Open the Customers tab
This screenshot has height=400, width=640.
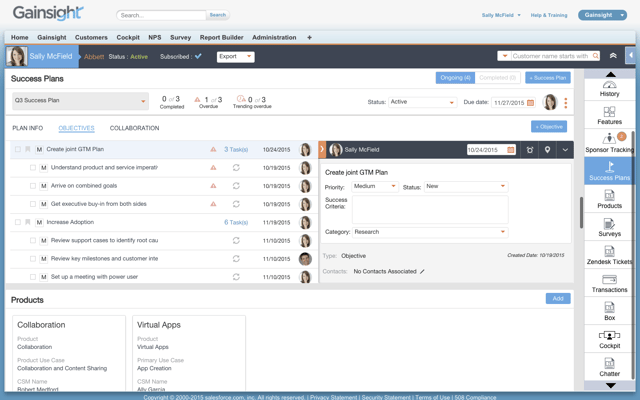click(x=91, y=37)
